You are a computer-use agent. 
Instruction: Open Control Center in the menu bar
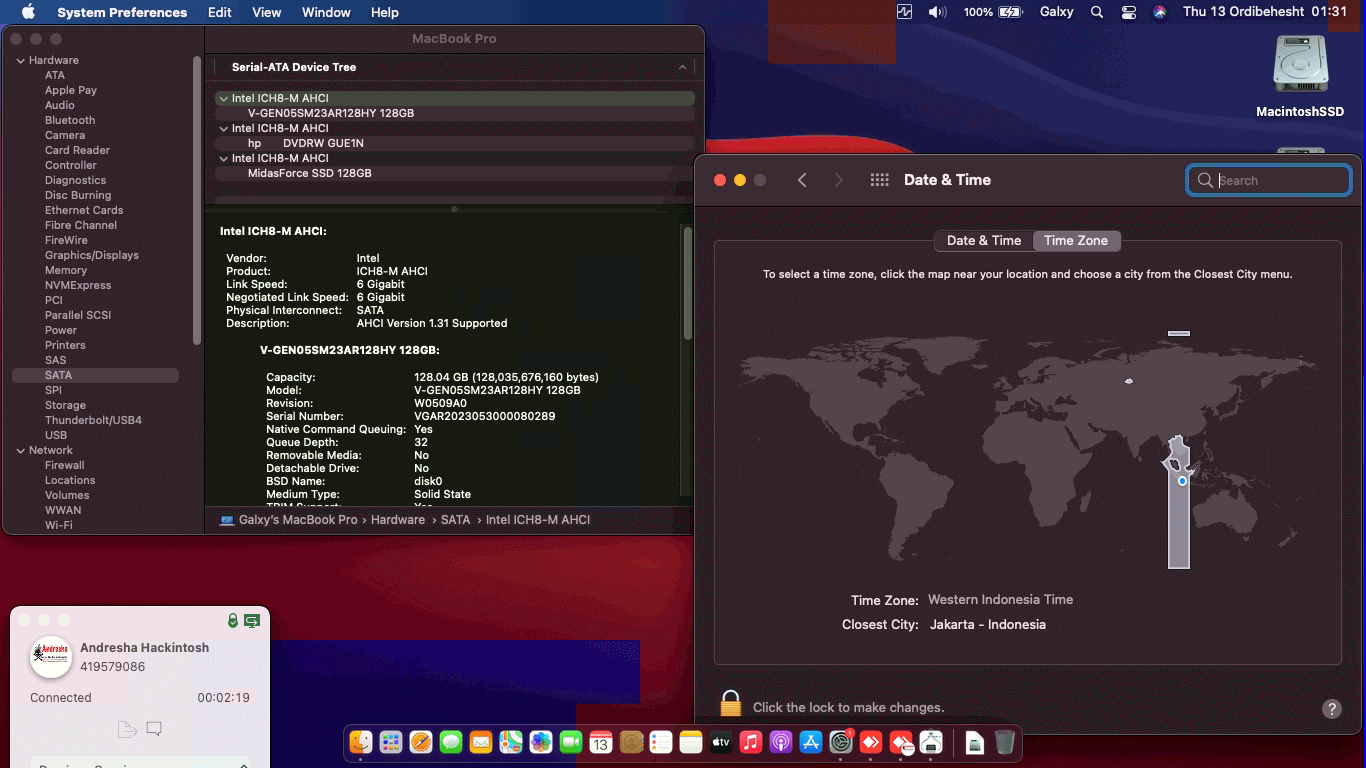click(x=1129, y=12)
